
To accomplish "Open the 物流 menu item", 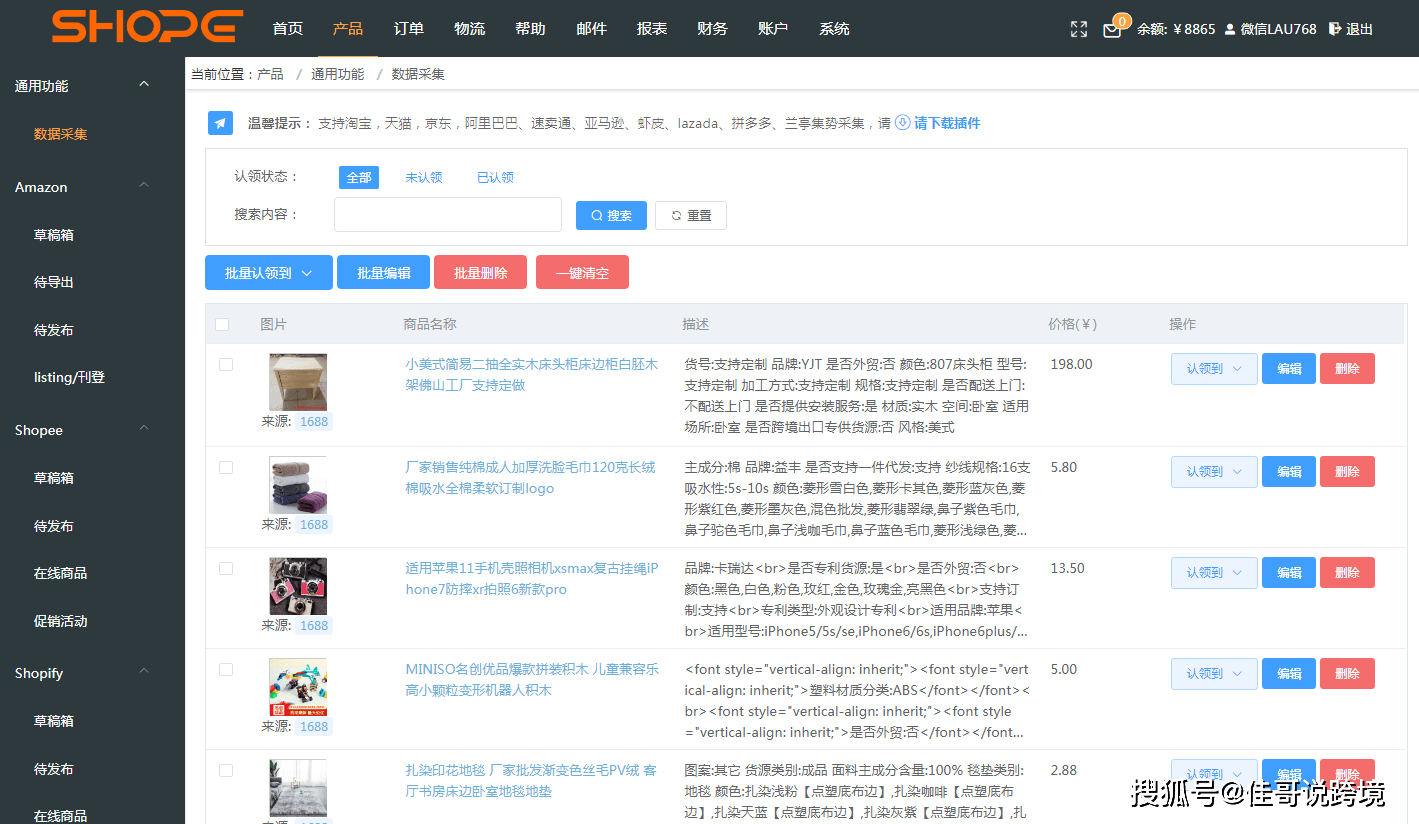I will tap(469, 29).
